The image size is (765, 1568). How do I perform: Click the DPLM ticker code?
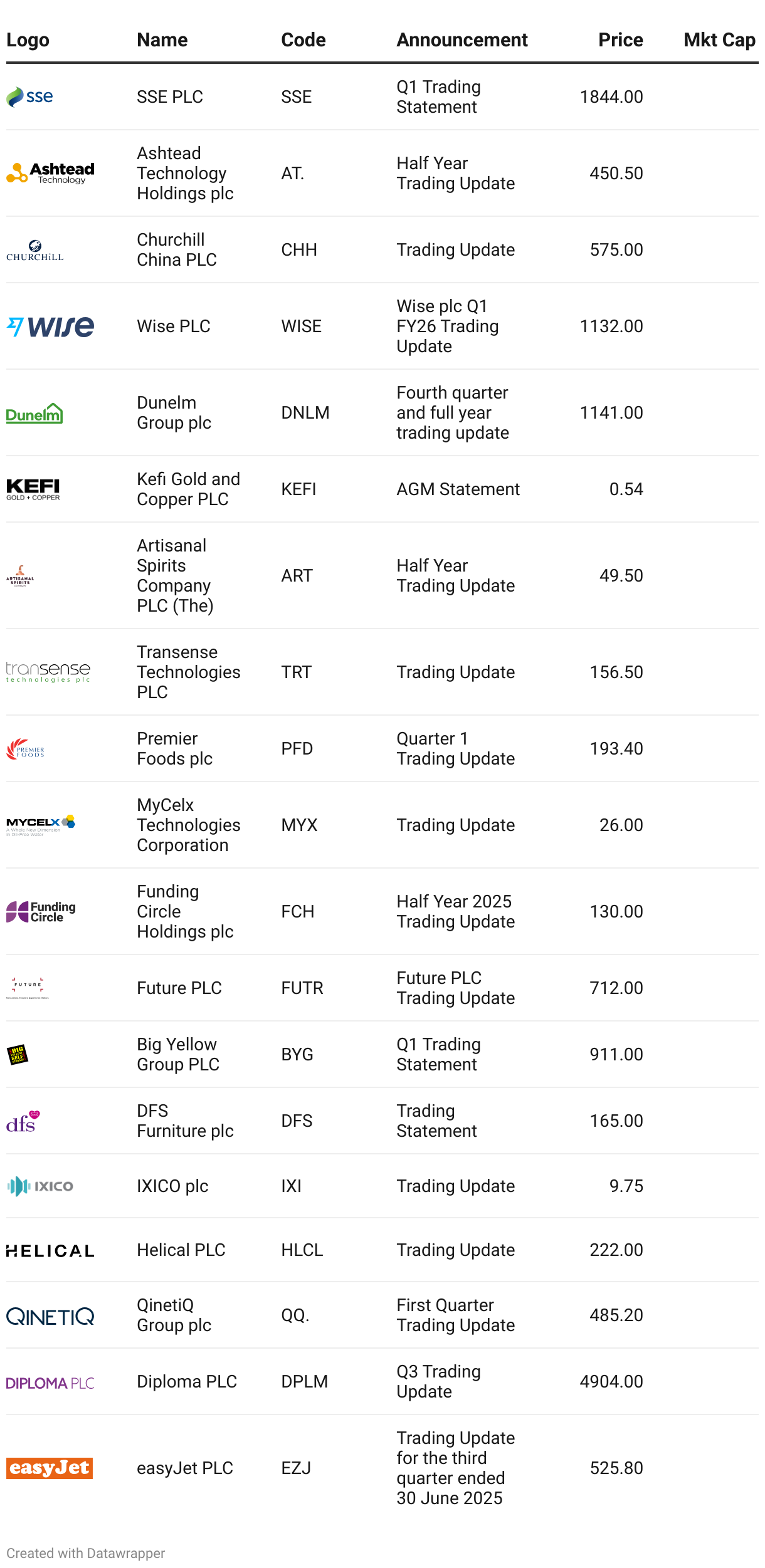pyautogui.click(x=305, y=1381)
